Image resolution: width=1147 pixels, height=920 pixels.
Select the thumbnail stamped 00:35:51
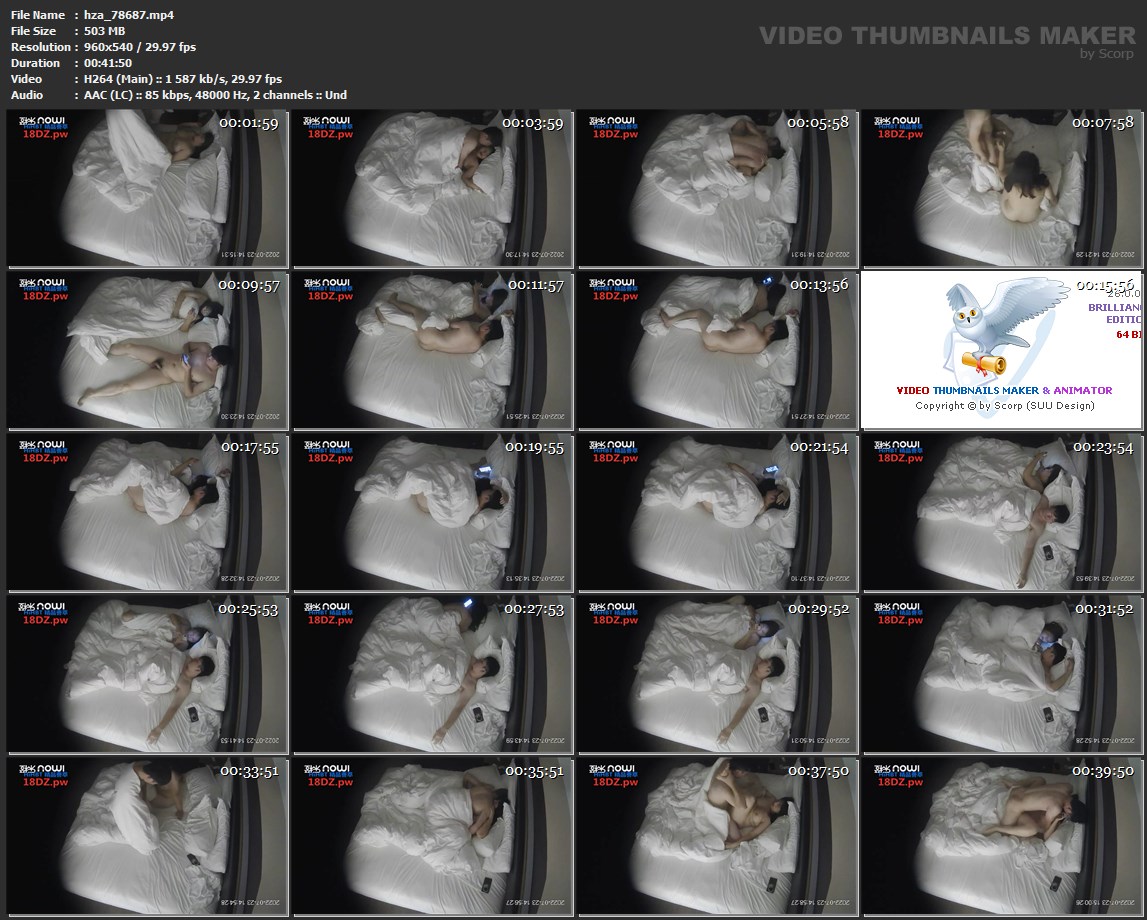click(432, 836)
